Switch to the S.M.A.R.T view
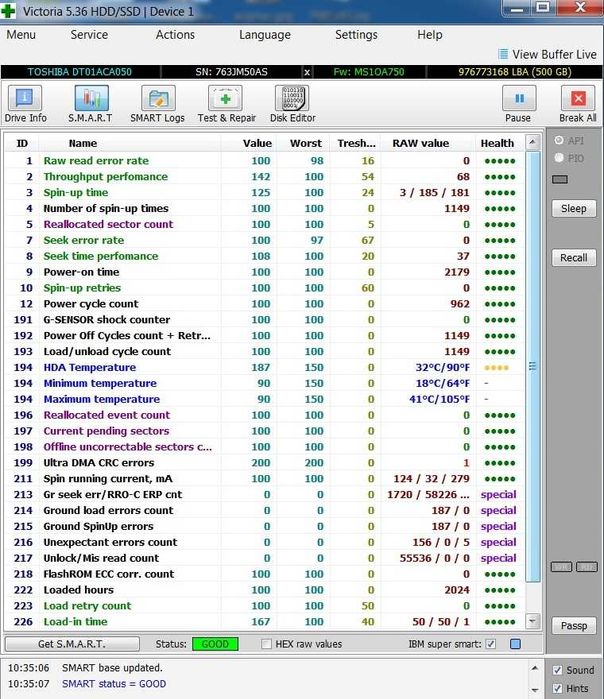The width and height of the screenshot is (604, 699). [x=90, y=104]
